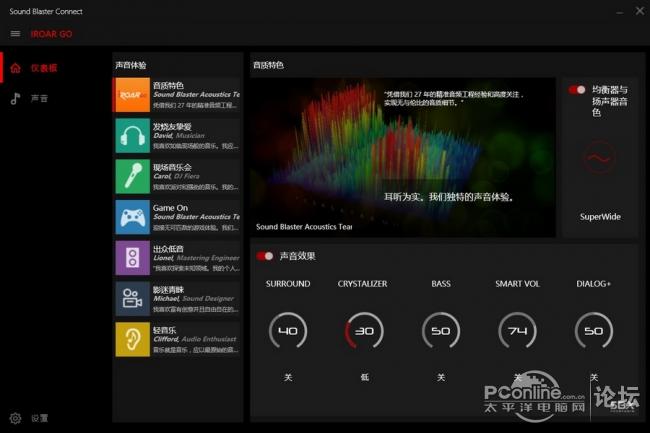The image size is (650, 433).
Task: Select the purple speaker profile icon
Action: pos(132,258)
